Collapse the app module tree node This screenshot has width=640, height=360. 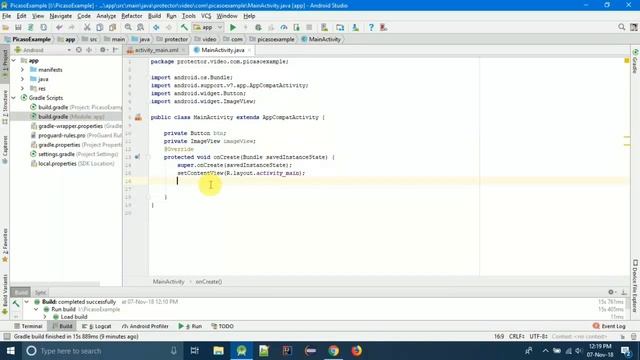coord(14,60)
